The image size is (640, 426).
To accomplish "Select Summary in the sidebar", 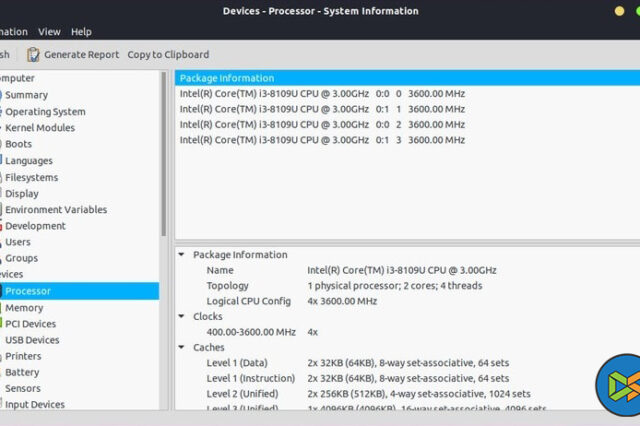I will (26, 95).
